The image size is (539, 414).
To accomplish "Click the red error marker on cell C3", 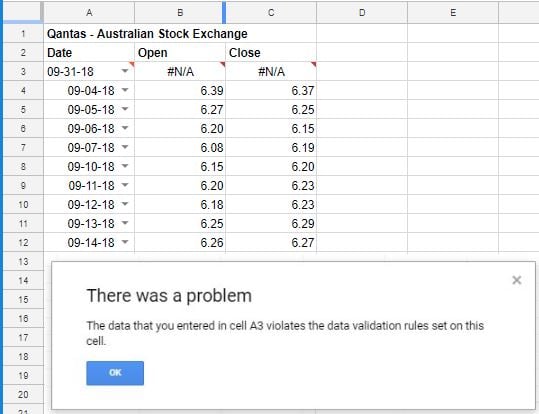I will click(314, 64).
